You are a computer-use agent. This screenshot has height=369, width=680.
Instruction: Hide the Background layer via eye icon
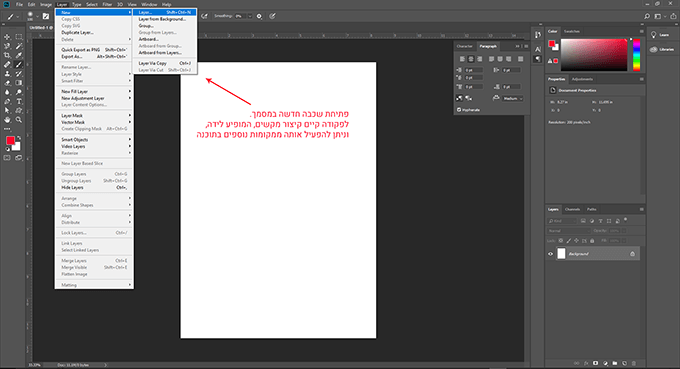click(550, 254)
